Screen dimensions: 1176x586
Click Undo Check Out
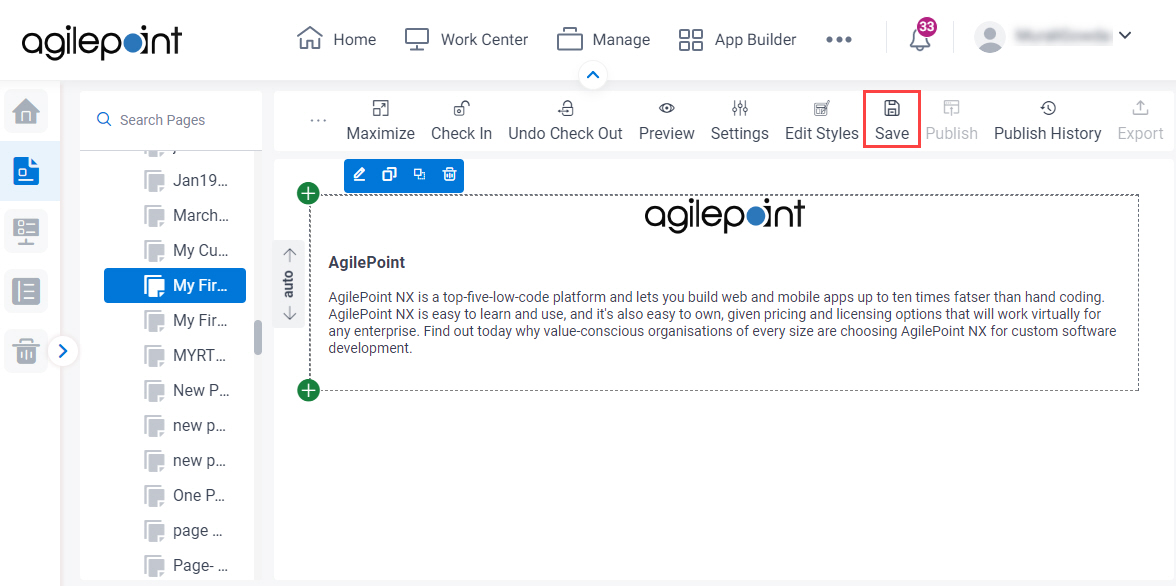566,121
